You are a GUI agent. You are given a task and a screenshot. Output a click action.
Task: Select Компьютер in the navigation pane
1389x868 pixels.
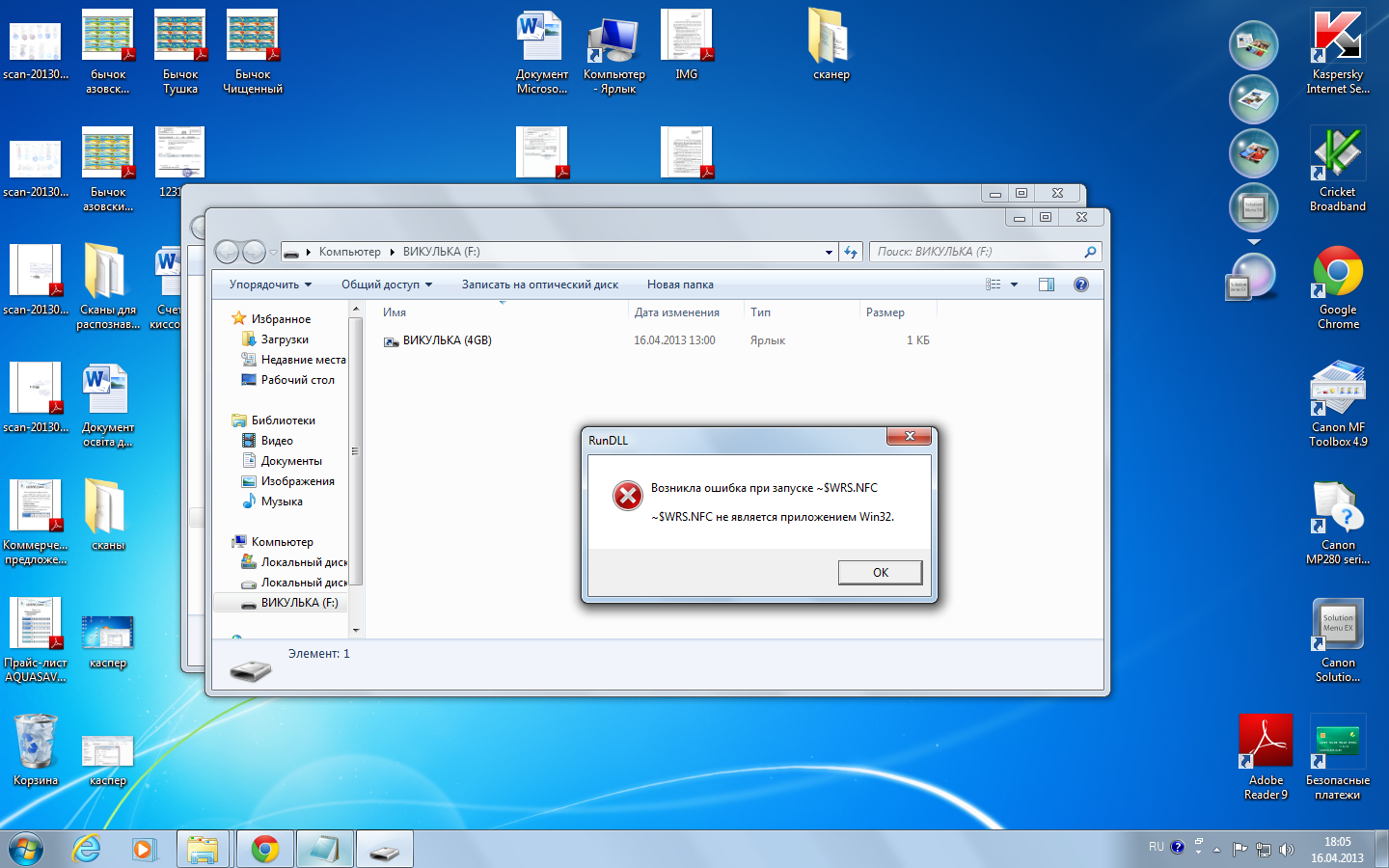click(x=282, y=542)
